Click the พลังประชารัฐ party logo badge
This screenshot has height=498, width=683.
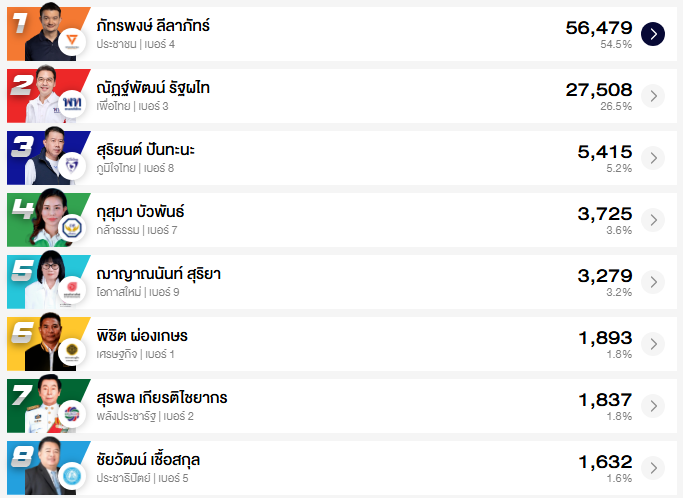[72, 415]
